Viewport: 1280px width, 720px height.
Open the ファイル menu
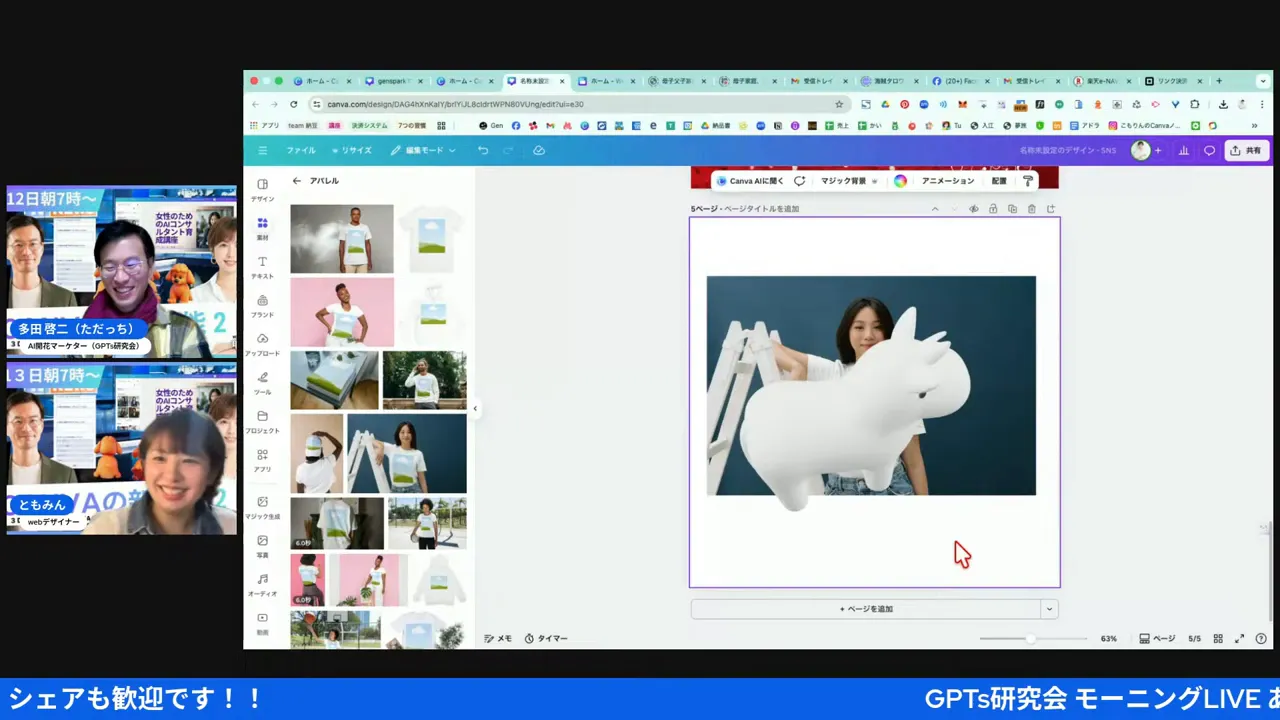pos(300,150)
